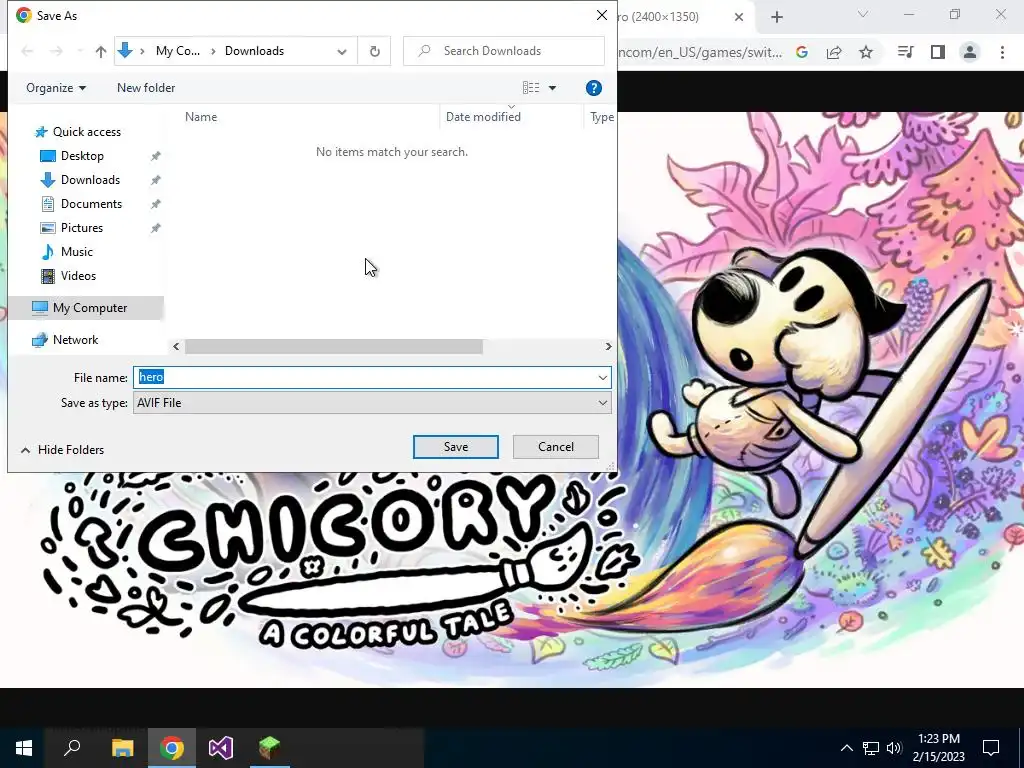Refresh the Downloads folder listing

[x=374, y=51]
